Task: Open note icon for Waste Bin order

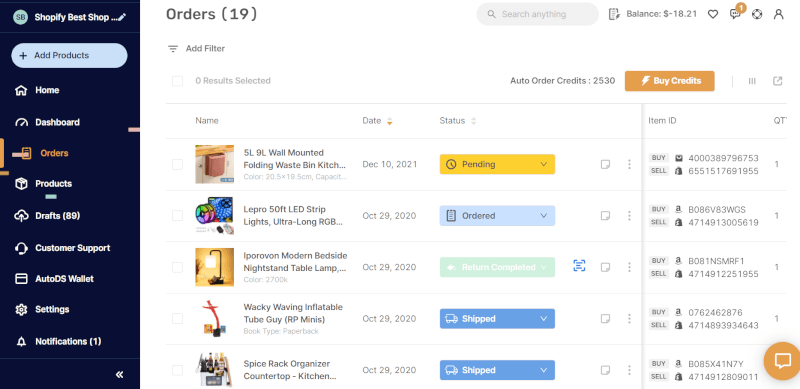Action: pyautogui.click(x=605, y=164)
